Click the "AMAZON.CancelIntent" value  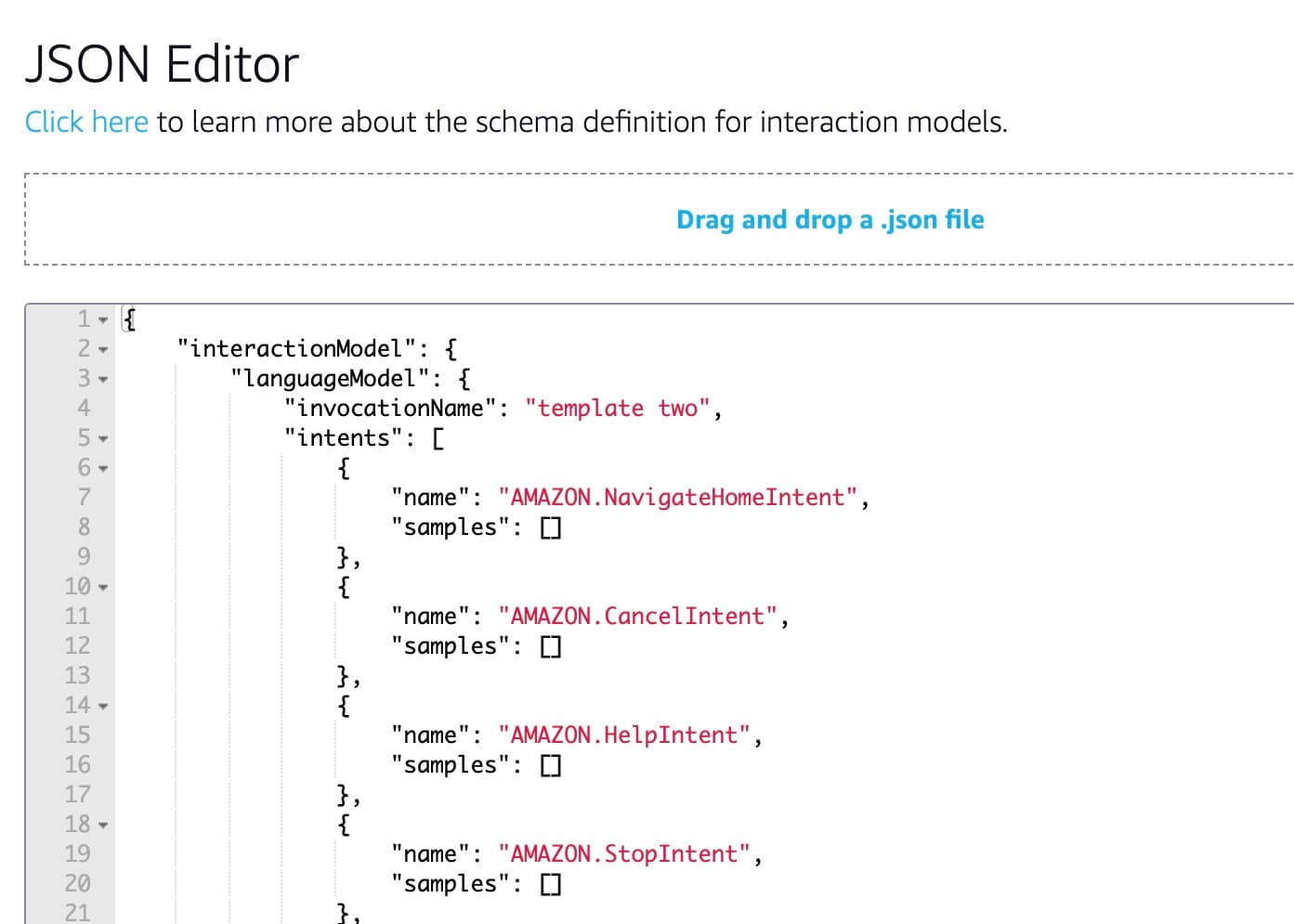click(638, 617)
